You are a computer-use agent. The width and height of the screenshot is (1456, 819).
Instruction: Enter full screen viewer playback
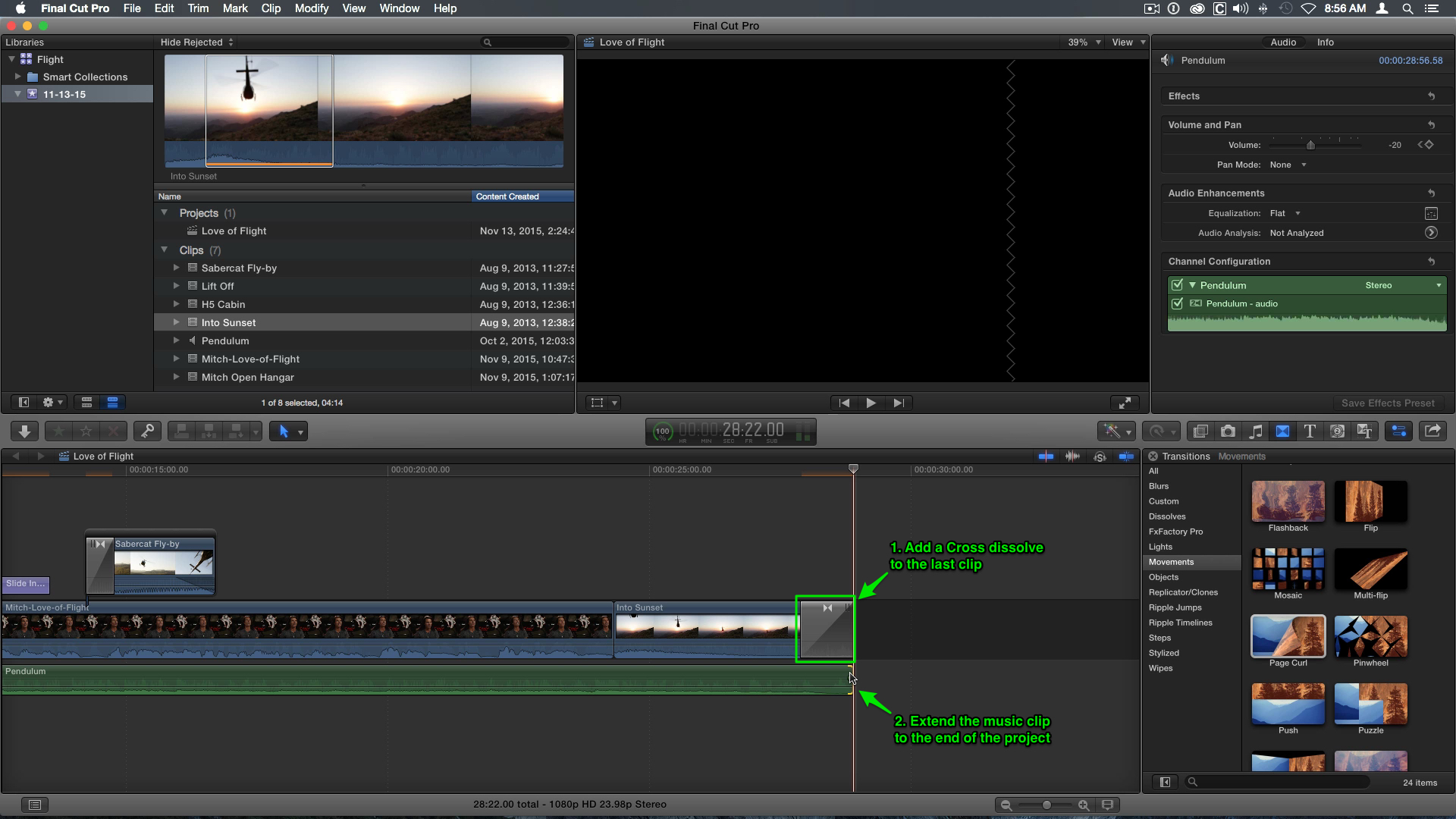click(x=1125, y=403)
